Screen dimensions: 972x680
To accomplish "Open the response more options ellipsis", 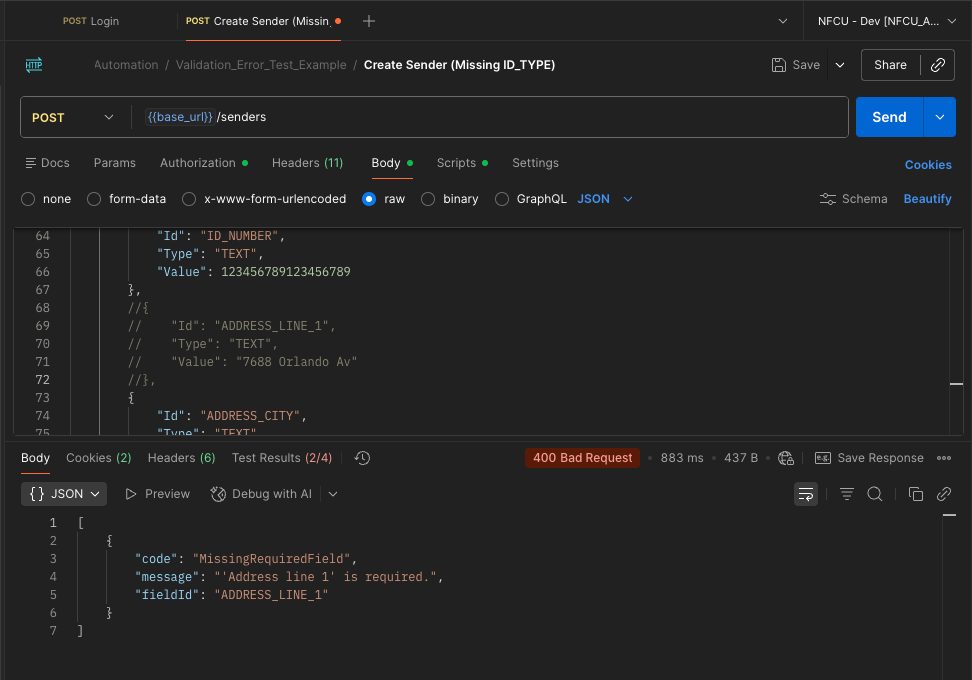I will tap(943, 458).
